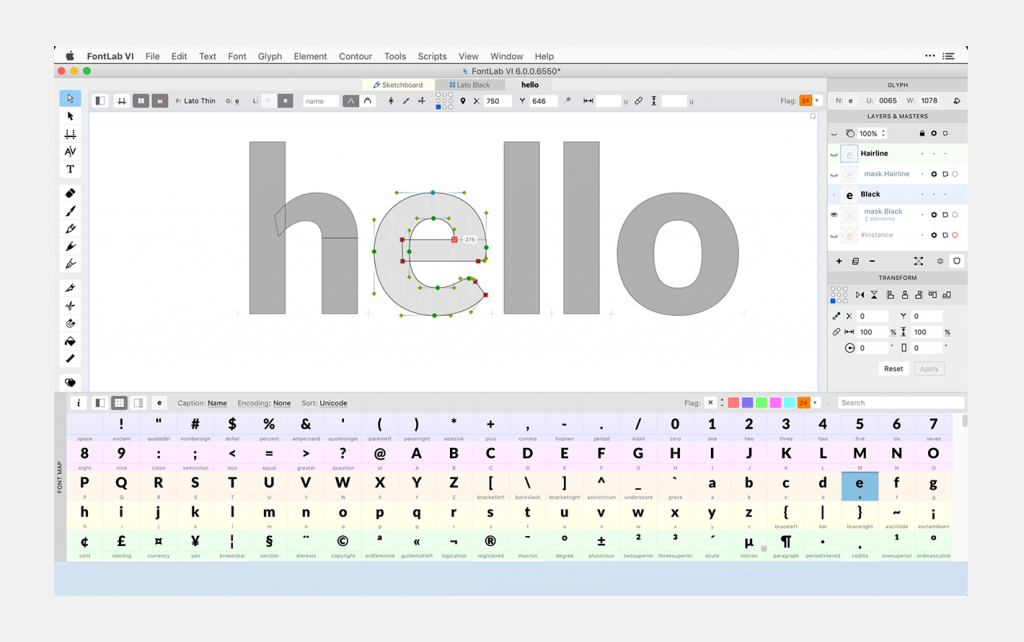Screen dimensions: 1024x642
Task: Open the Scripts menu
Action: (x=432, y=56)
